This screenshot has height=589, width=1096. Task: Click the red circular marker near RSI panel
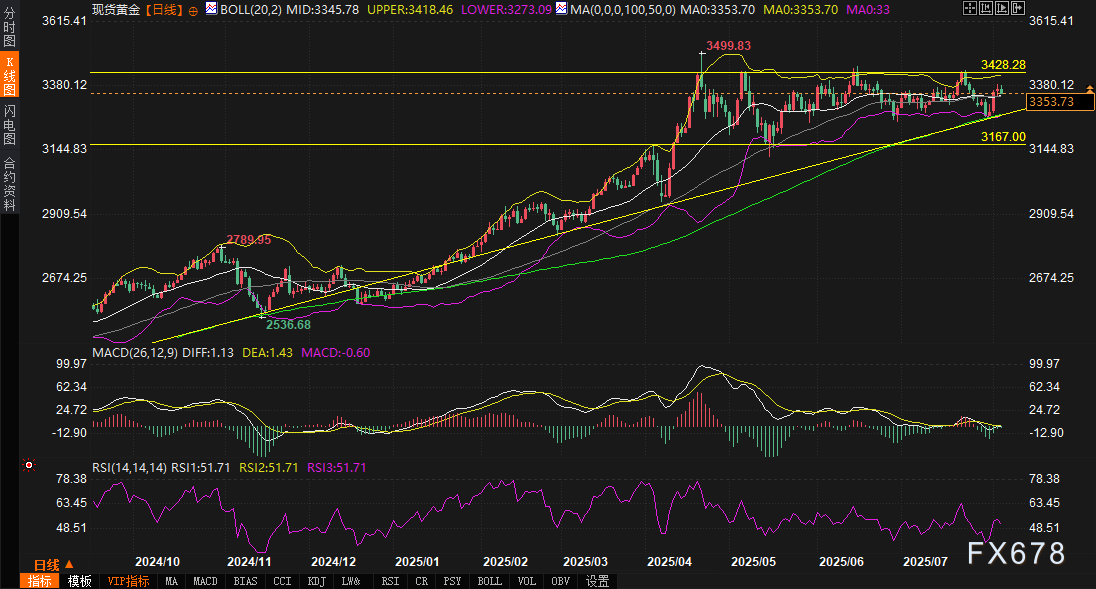tap(30, 465)
